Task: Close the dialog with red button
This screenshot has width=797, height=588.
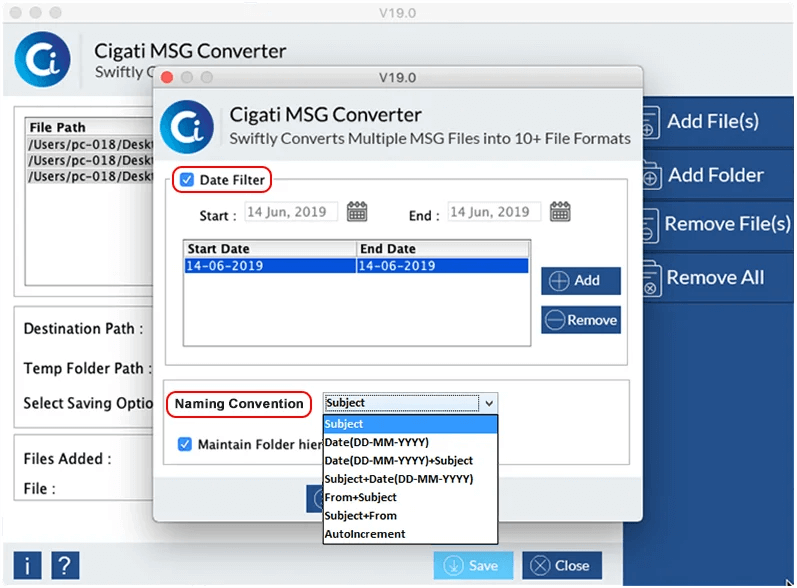Action: 167,77
